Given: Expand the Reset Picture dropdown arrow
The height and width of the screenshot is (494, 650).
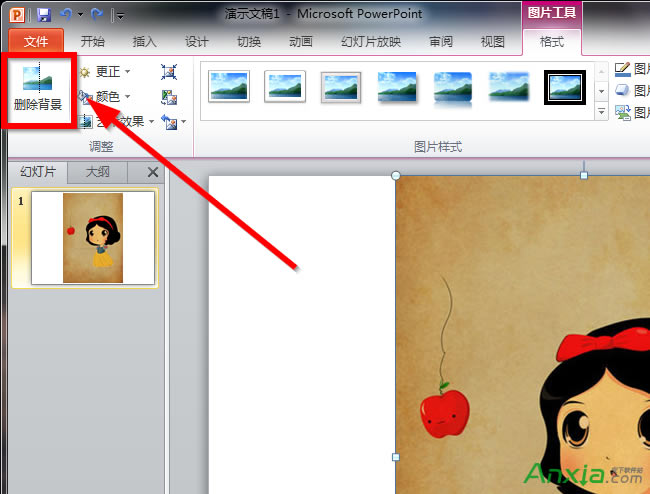Looking at the screenshot, I should [x=183, y=122].
